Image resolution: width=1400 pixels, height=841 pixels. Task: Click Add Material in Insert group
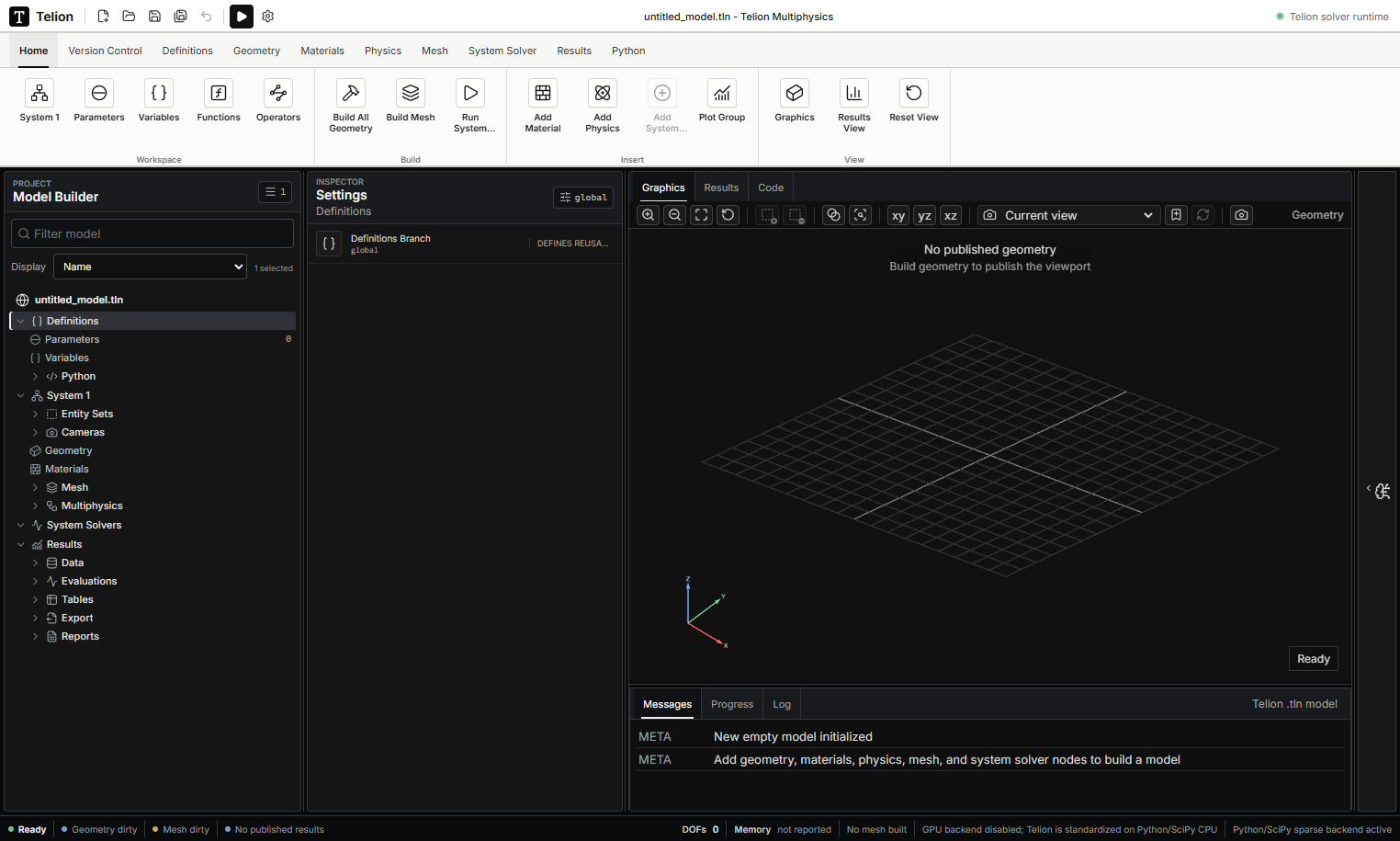click(x=543, y=107)
